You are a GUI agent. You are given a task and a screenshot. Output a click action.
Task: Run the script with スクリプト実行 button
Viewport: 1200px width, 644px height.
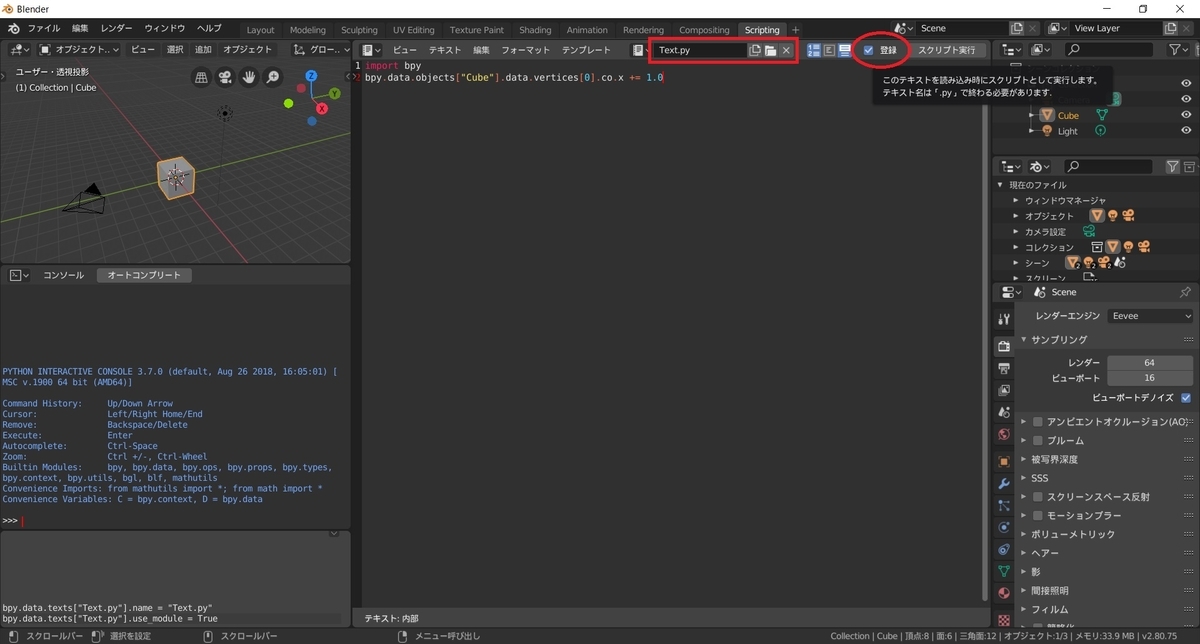pos(946,50)
